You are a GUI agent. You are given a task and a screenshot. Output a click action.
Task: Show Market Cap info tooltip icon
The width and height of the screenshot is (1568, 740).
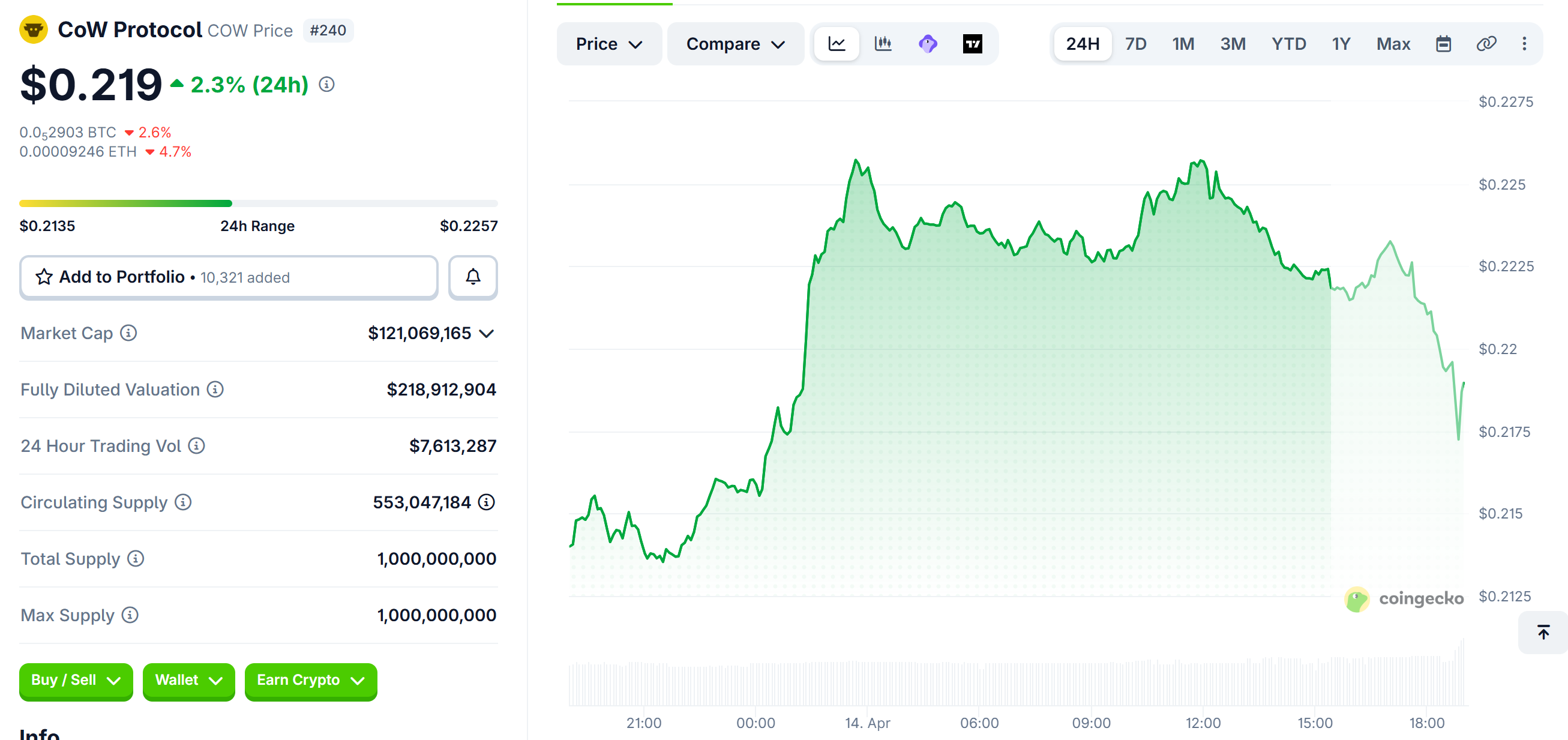point(129,333)
